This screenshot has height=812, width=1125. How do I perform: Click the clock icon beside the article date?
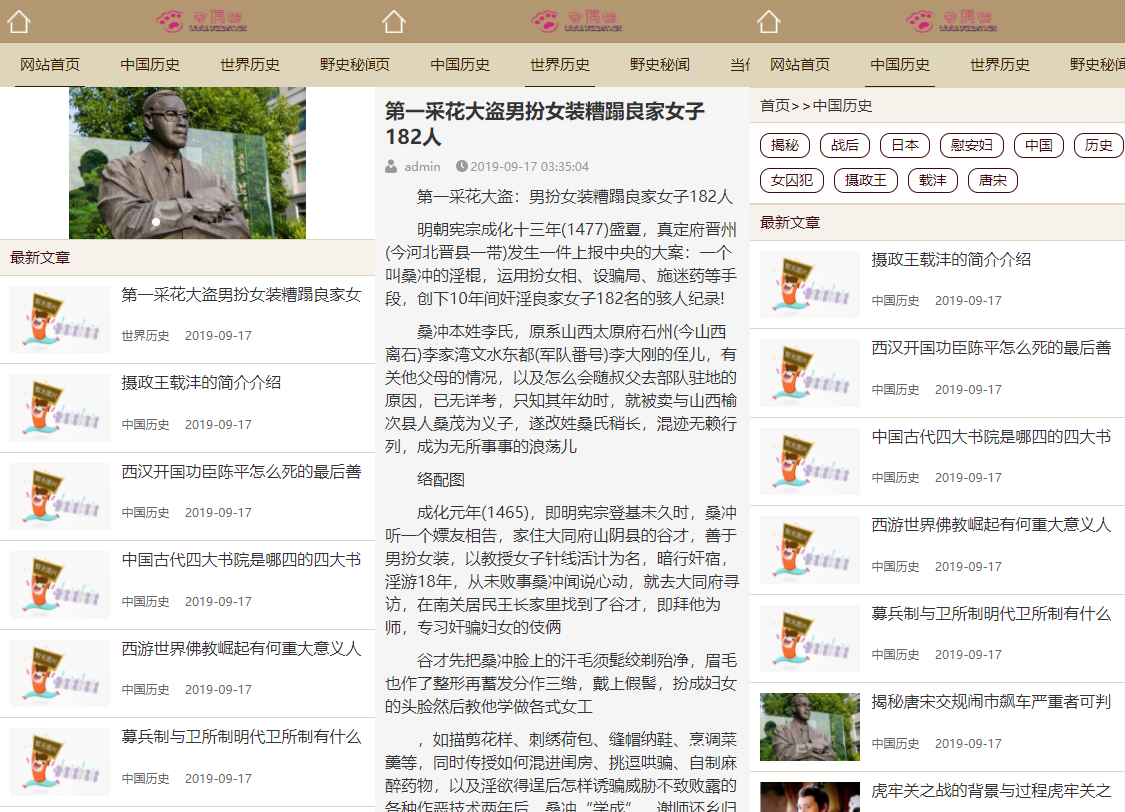click(x=462, y=166)
